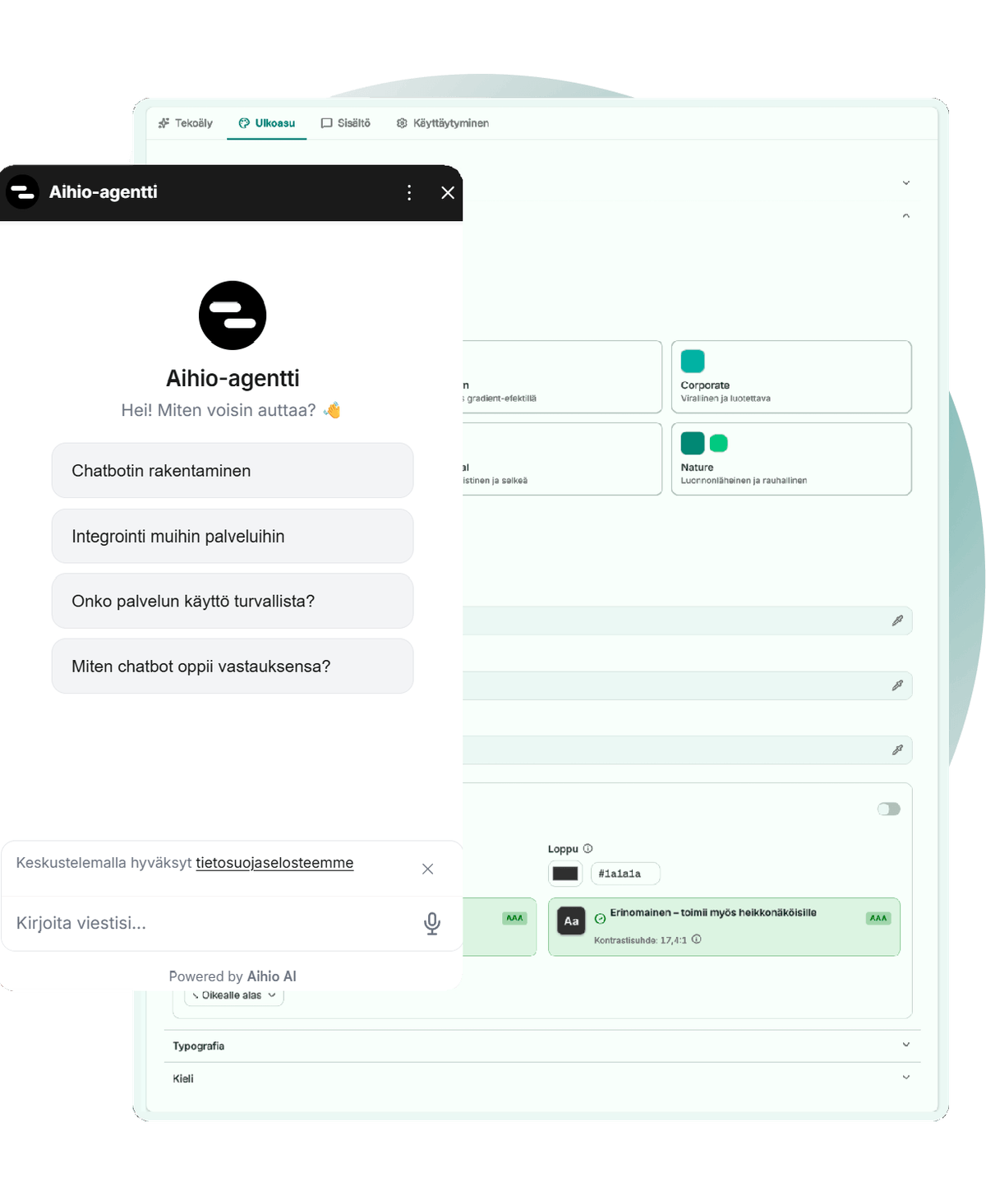Screen dimensions: 986x1204
Task: Collapse the open section with up chevron
Action: pos(906,216)
